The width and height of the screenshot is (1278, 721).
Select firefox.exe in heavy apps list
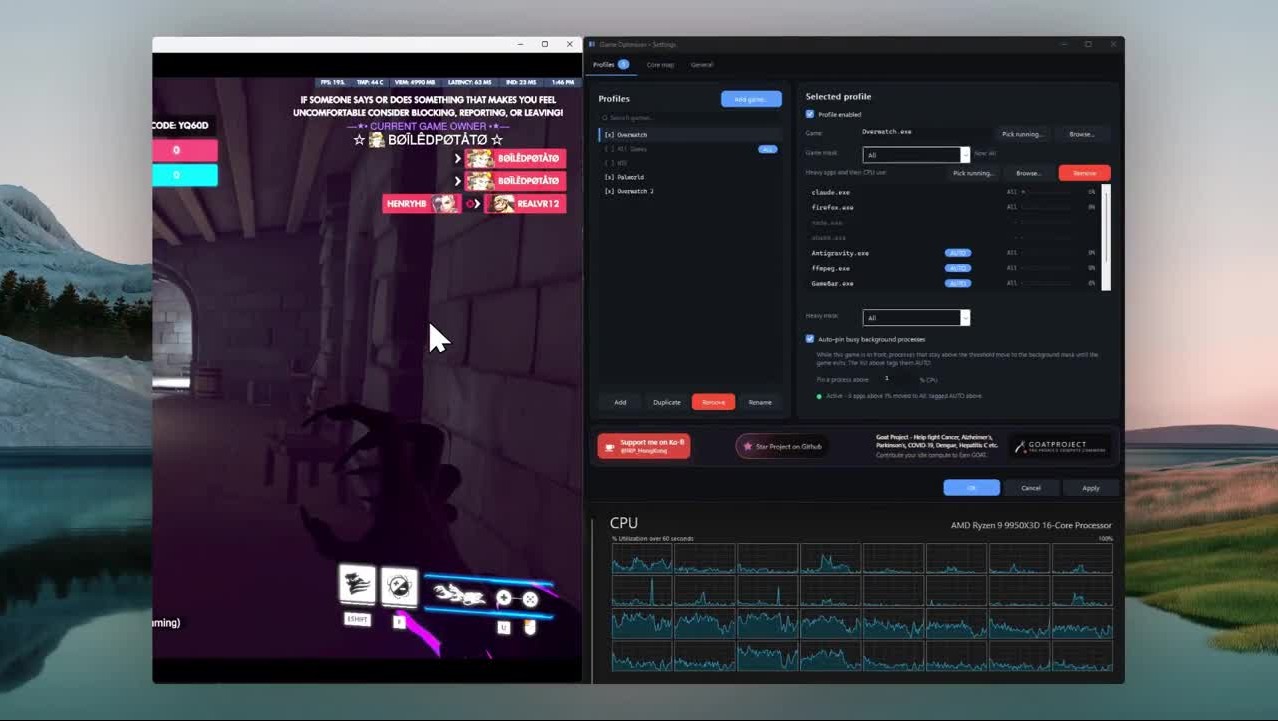[x=833, y=207]
